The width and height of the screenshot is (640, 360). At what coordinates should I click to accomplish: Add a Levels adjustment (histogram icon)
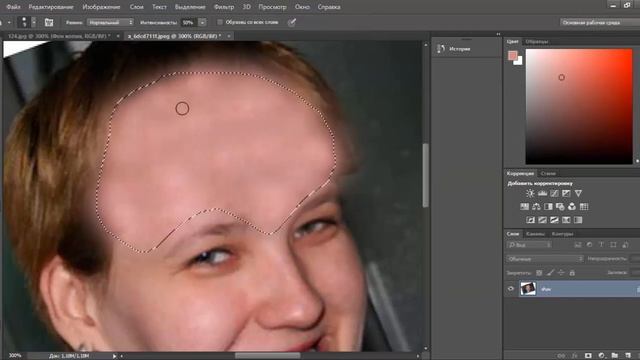[x=542, y=193]
